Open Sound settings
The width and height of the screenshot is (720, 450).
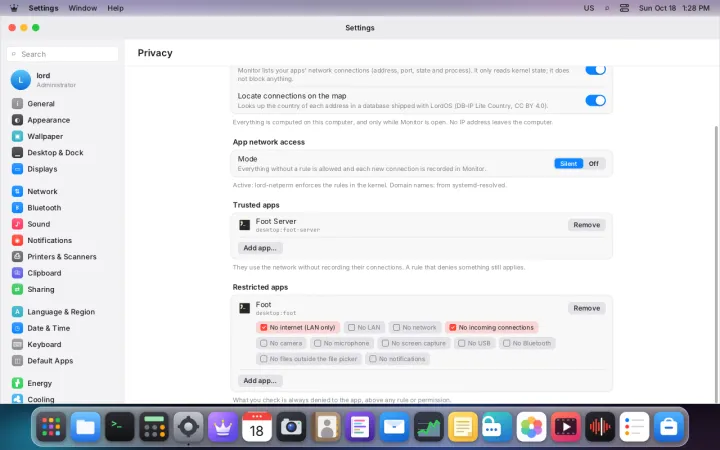(x=62, y=224)
